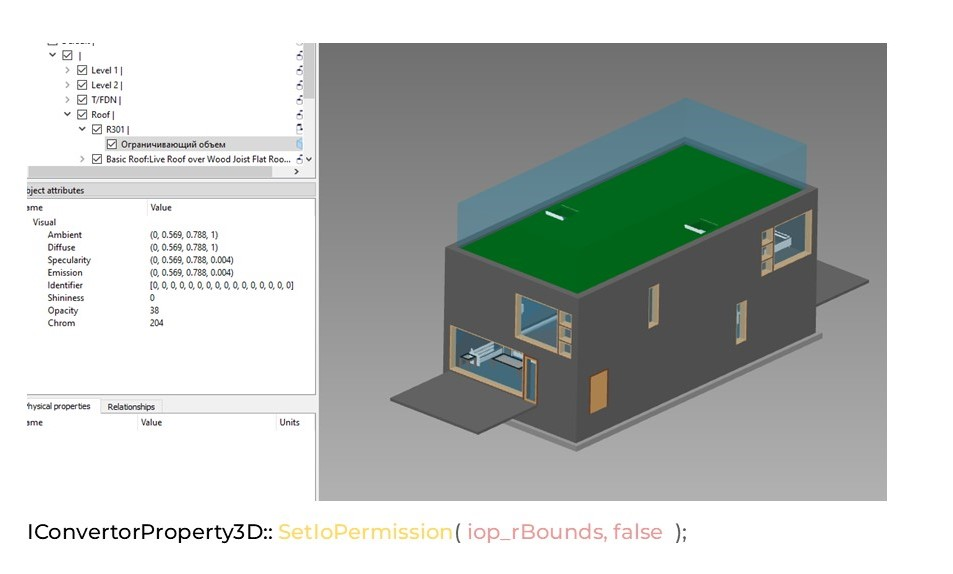Click the object icon in the T/FDN row
The image size is (953, 574).
coord(299,100)
